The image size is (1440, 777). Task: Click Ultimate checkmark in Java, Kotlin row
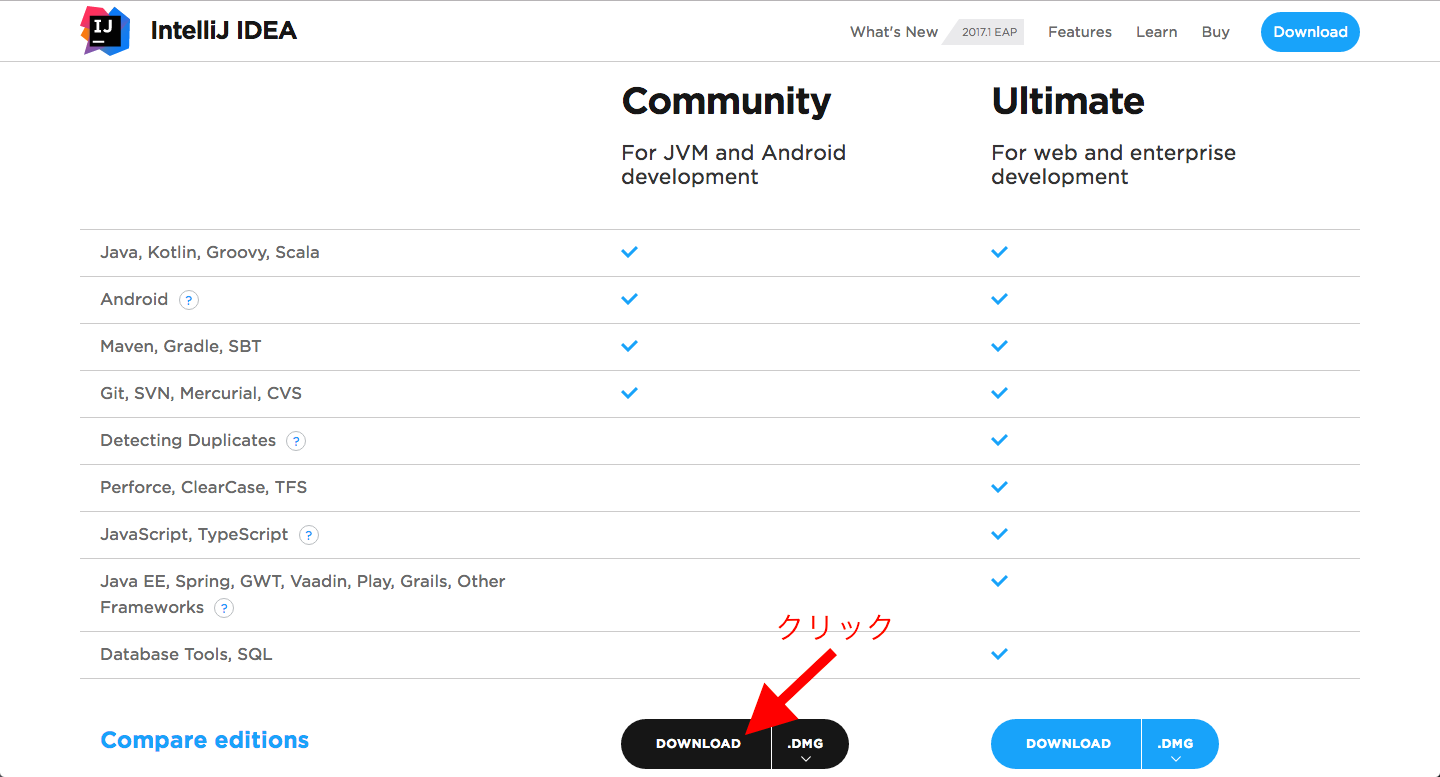click(x=999, y=252)
